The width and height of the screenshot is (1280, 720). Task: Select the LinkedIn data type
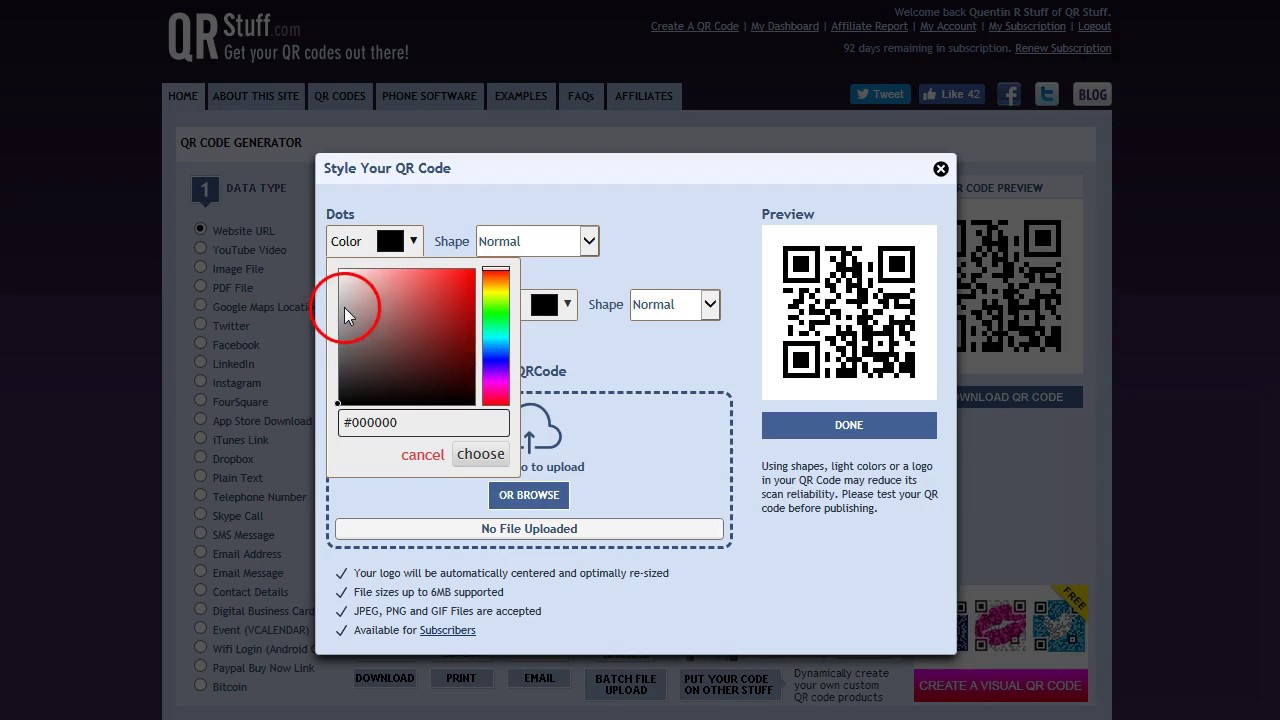pos(200,362)
